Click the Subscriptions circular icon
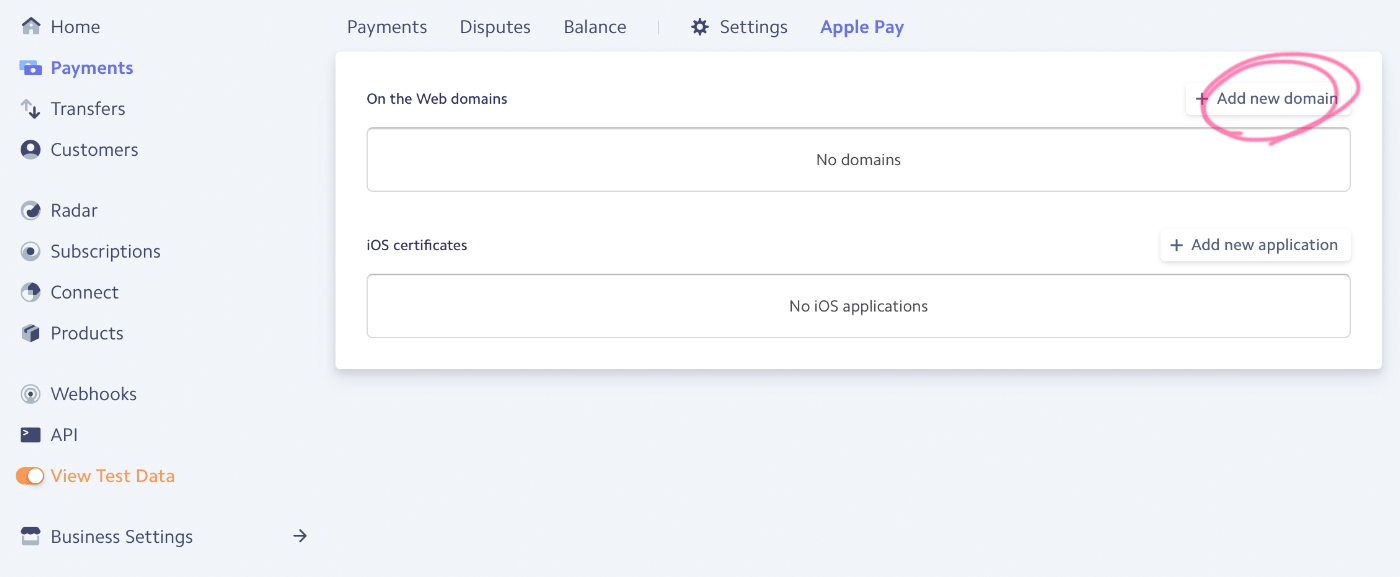Viewport: 1400px width, 577px height. [31, 252]
